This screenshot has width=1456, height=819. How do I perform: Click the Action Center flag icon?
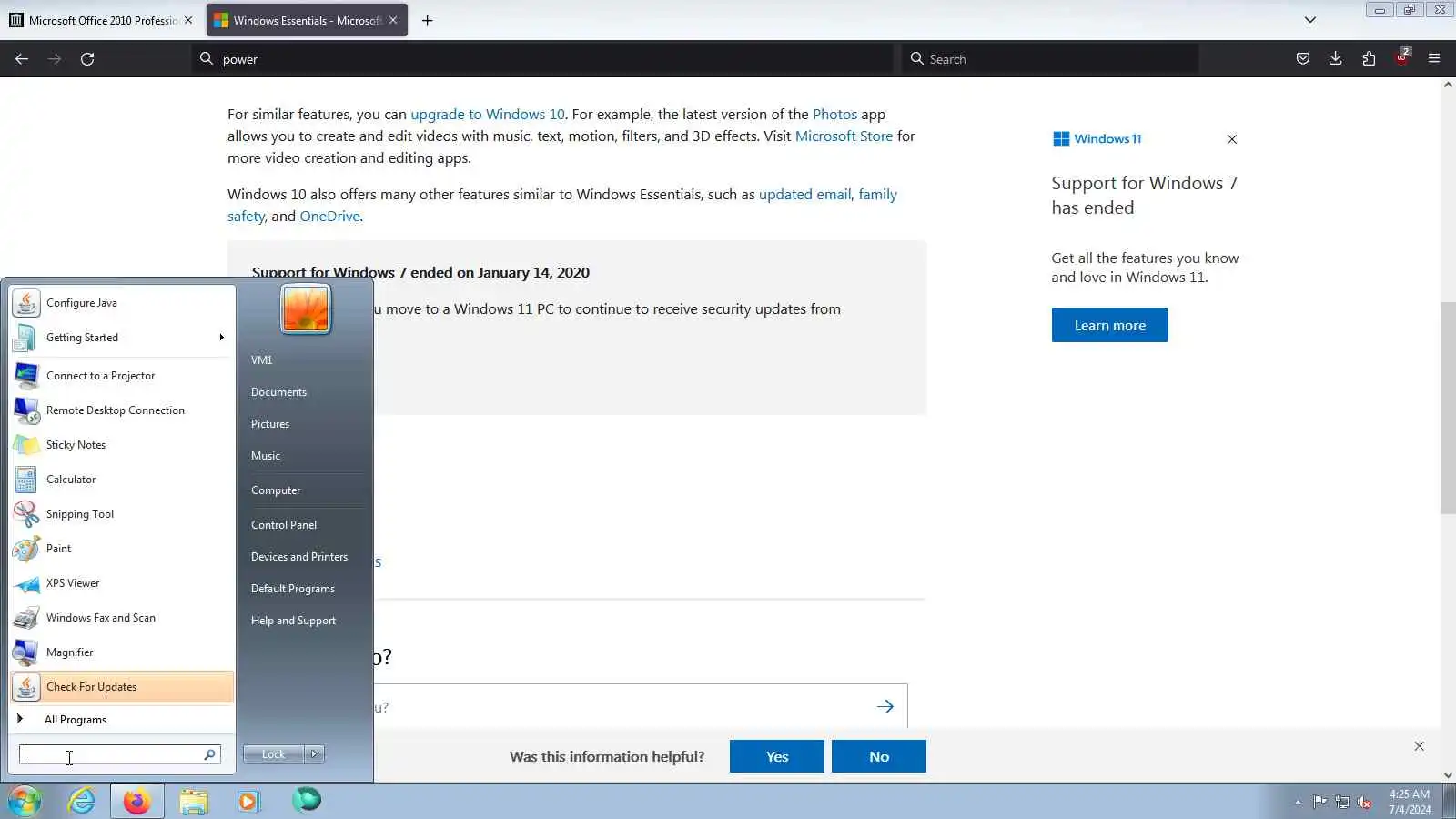pos(1319,802)
